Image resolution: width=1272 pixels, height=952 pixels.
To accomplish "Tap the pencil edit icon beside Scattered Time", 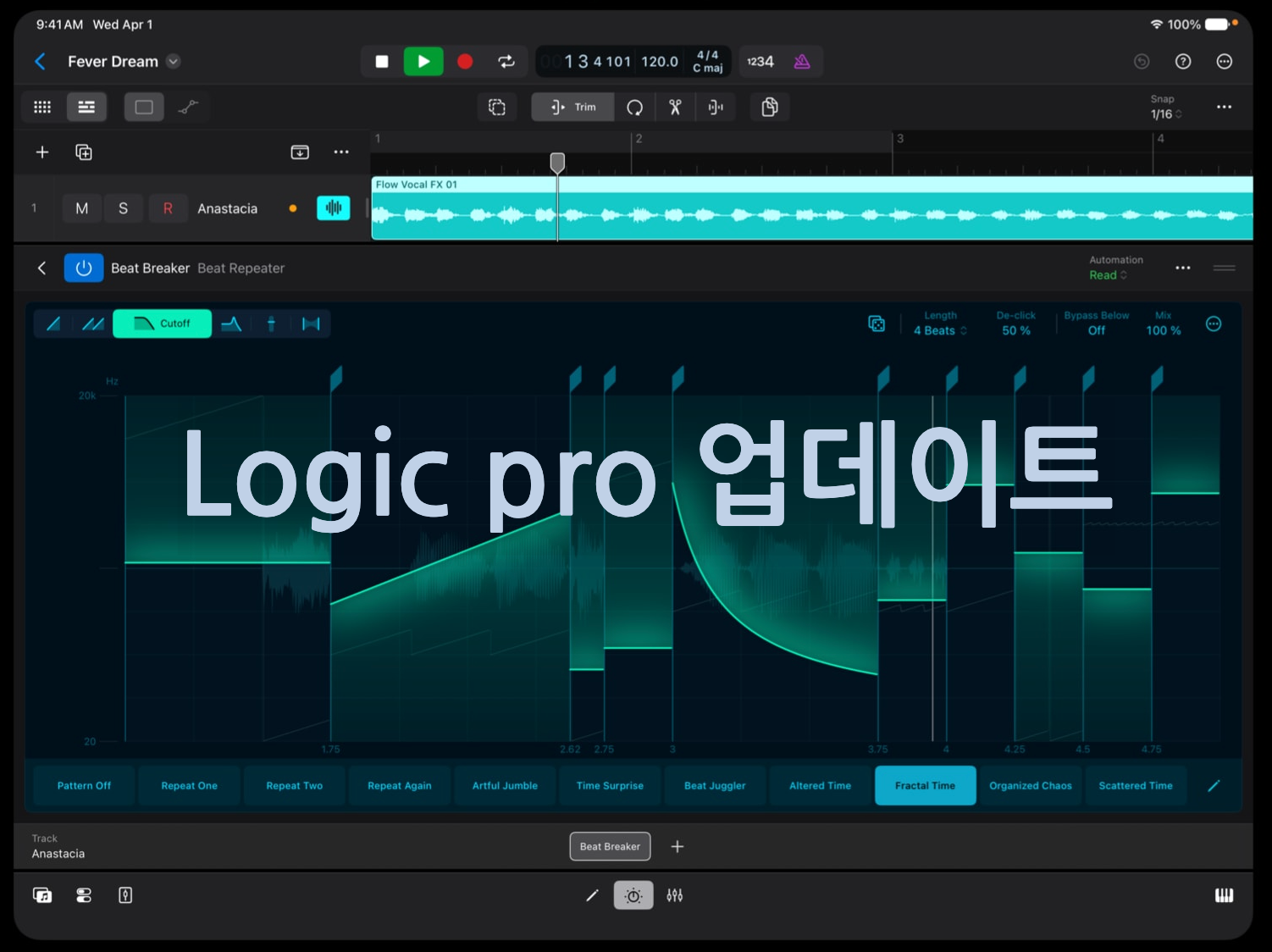I will pyautogui.click(x=1214, y=786).
